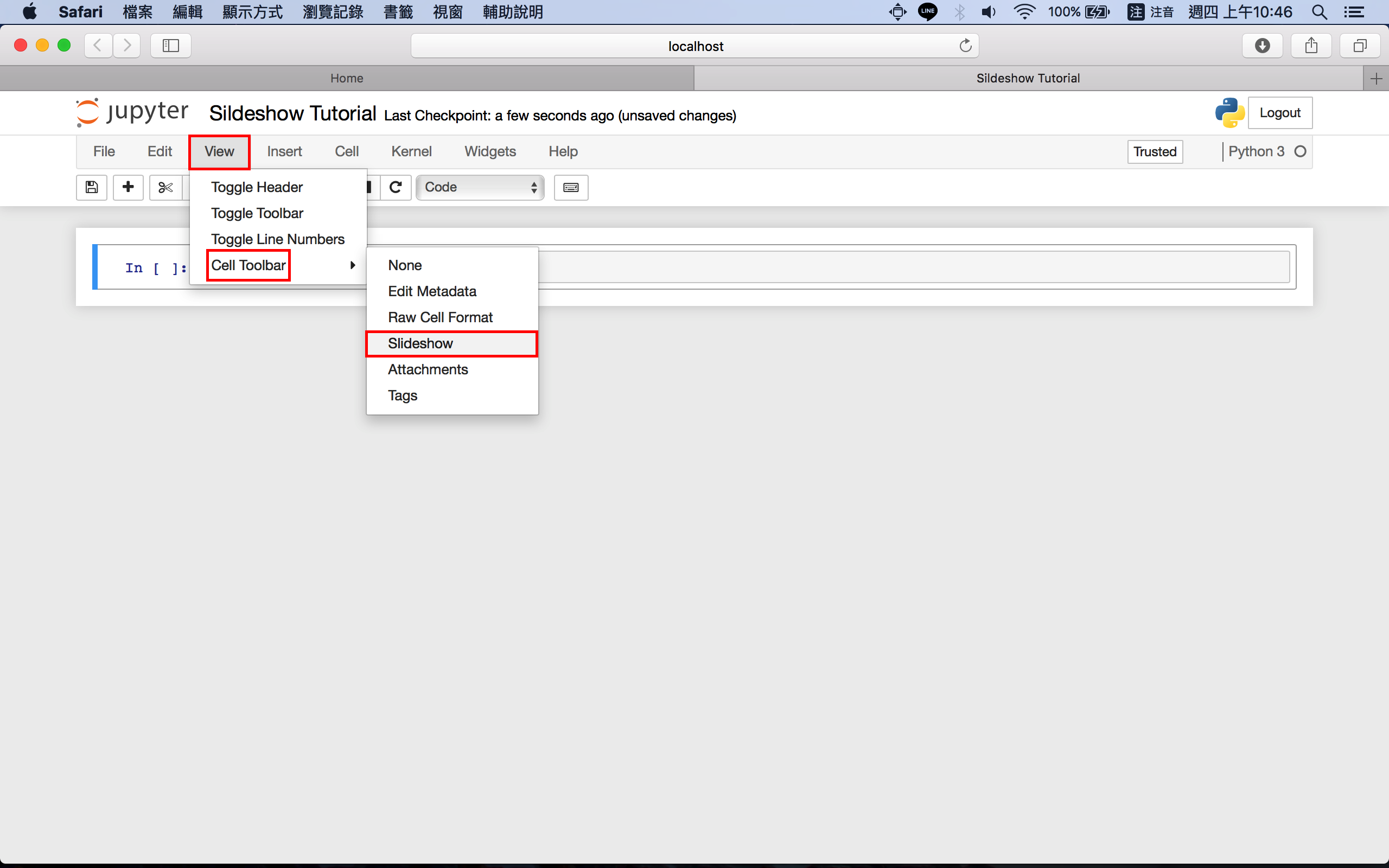Click Safari sidebar toggle icon
Screen dimensions: 1389x868
tap(170, 46)
